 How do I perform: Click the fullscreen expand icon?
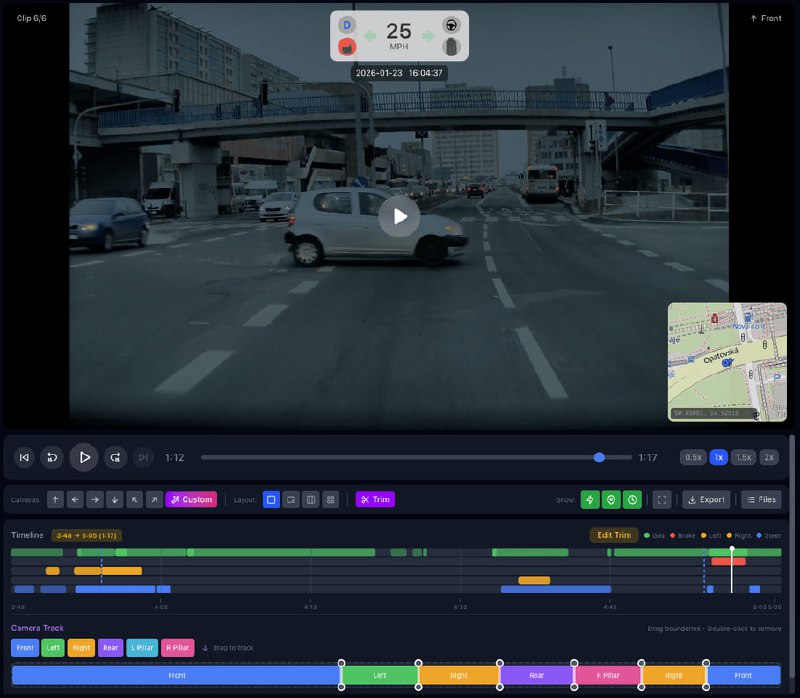pos(662,500)
